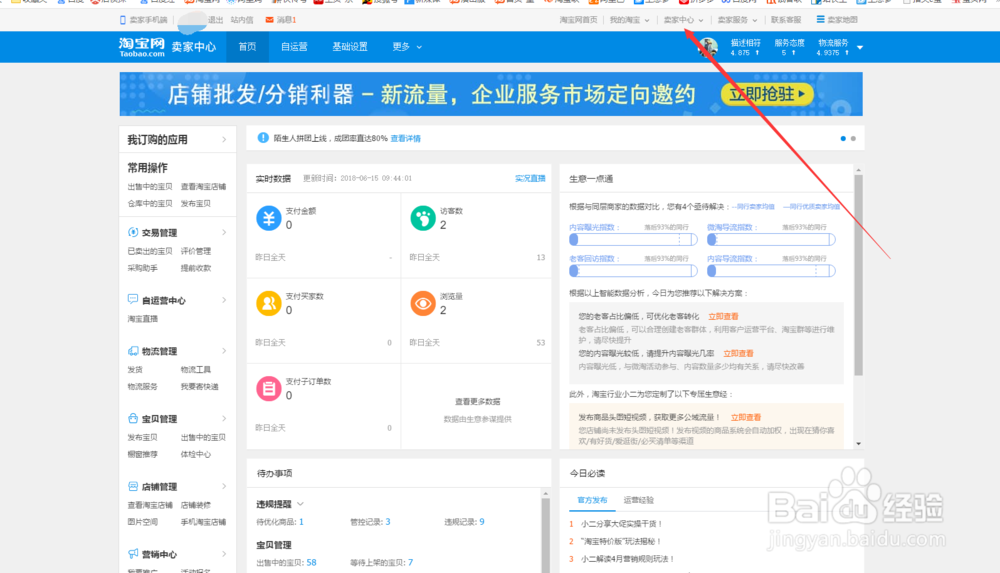Click the 访客数 footprint icon
Image resolution: width=1000 pixels, height=573 pixels.
tap(423, 218)
